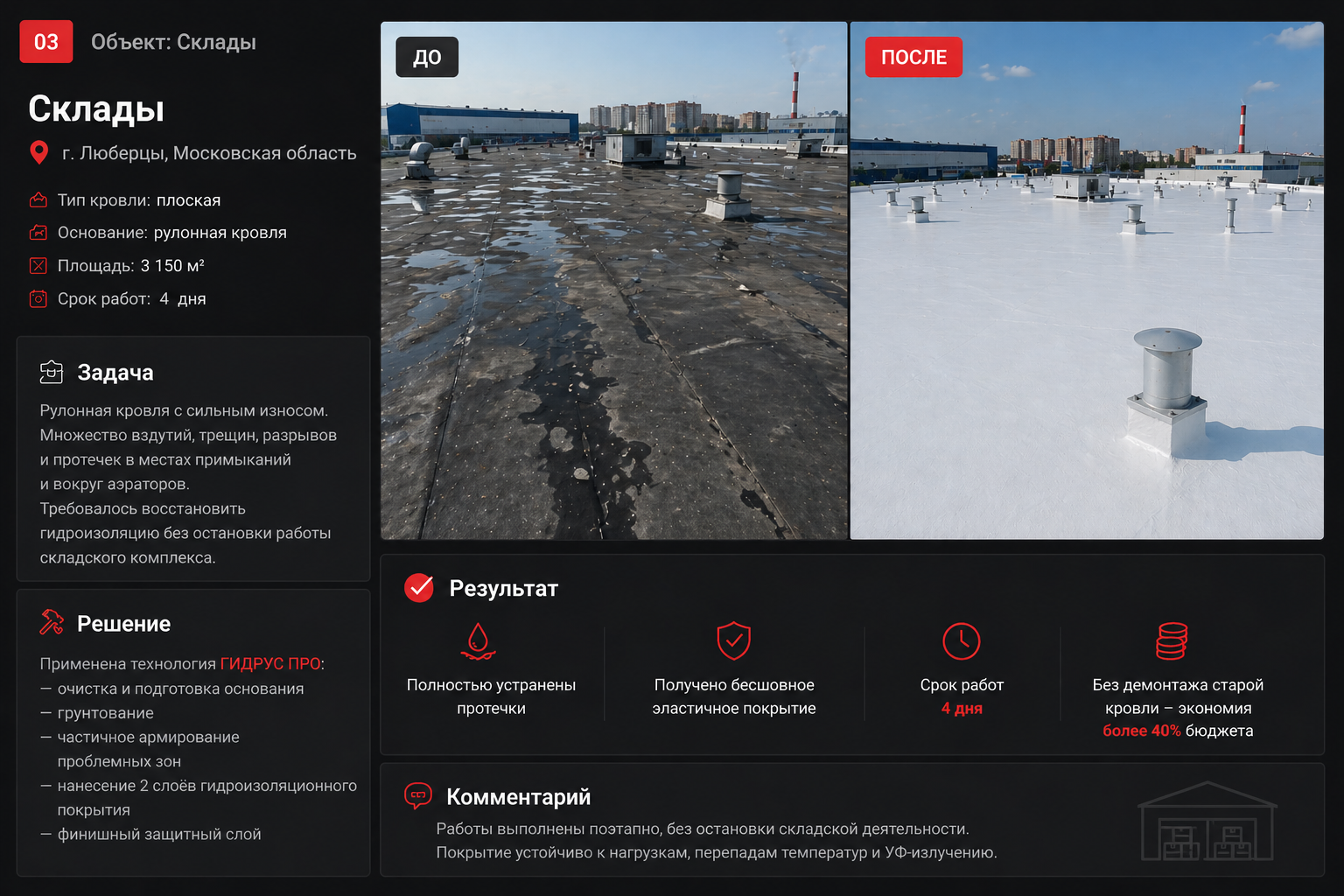Click the coin stack savings icon
This screenshot has width=1344, height=896.
coord(1172,640)
